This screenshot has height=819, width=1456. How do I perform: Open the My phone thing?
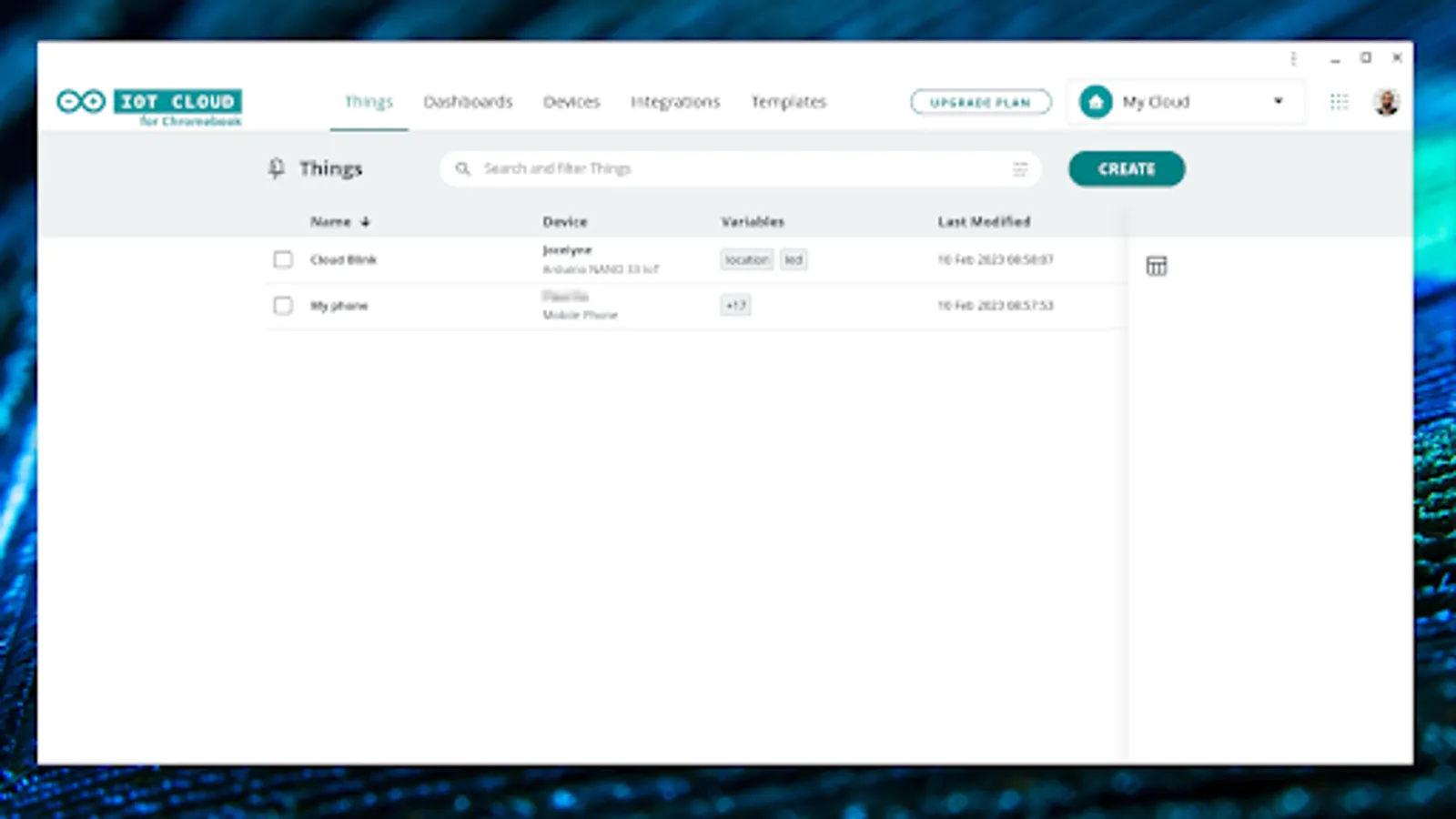(x=339, y=306)
